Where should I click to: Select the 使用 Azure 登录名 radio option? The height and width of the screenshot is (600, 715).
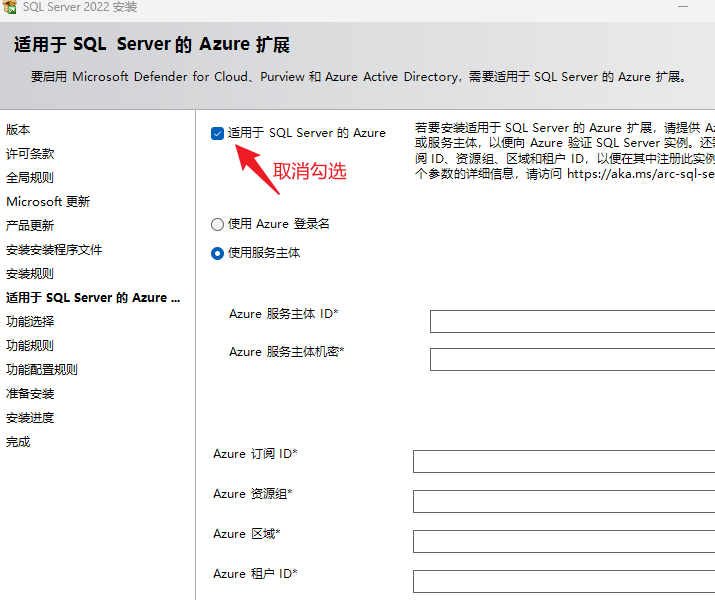click(218, 224)
